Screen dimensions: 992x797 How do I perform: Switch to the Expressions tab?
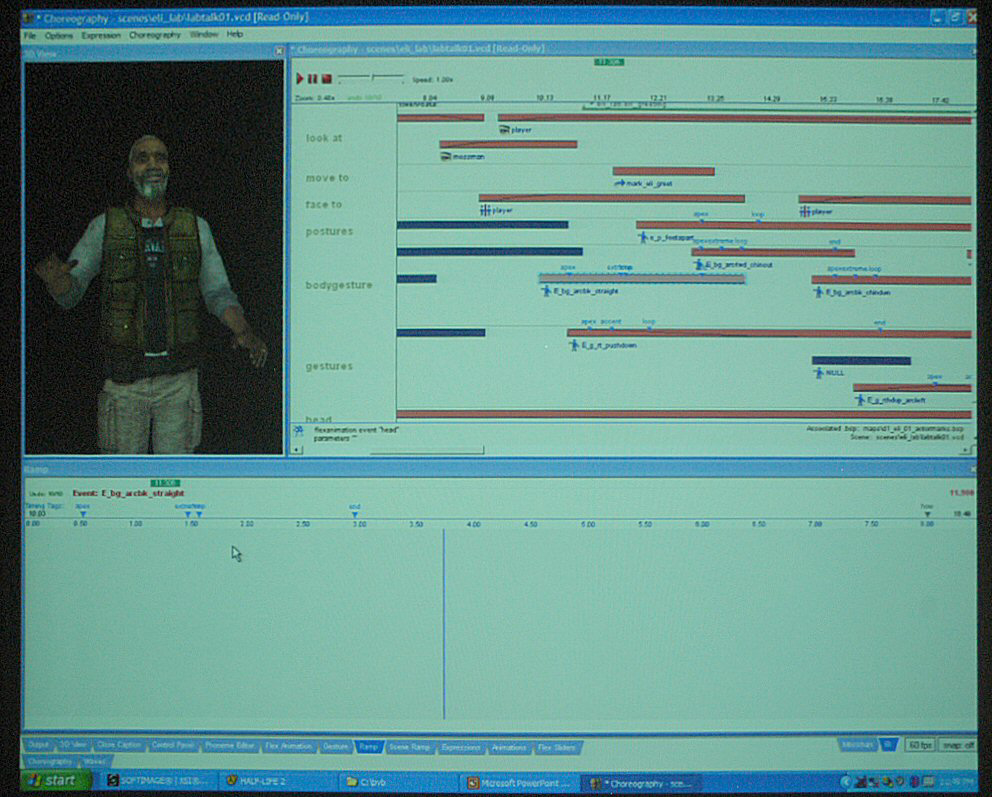[461, 748]
